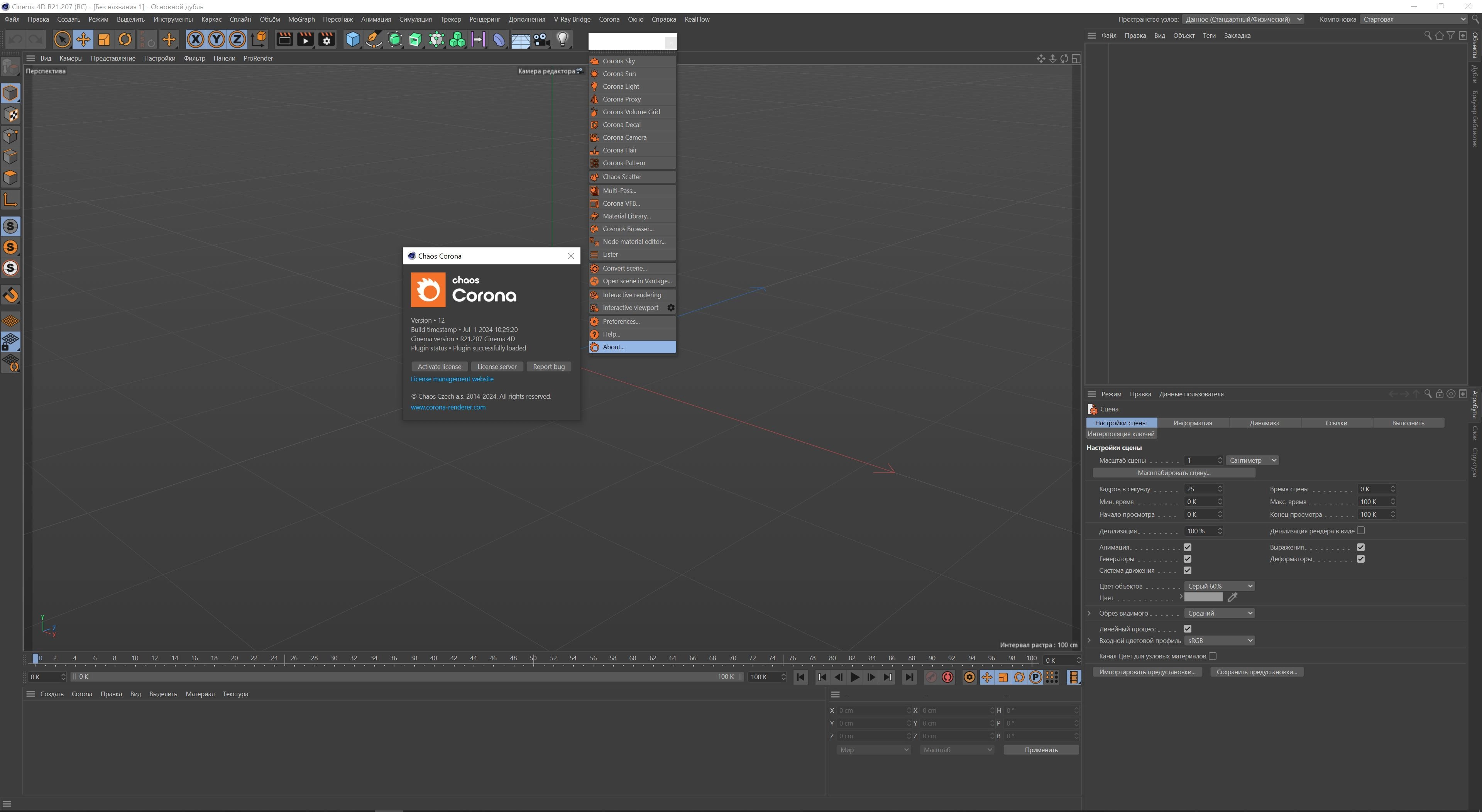Open the Рендеринг menu
The image size is (1482, 812).
[x=484, y=20]
